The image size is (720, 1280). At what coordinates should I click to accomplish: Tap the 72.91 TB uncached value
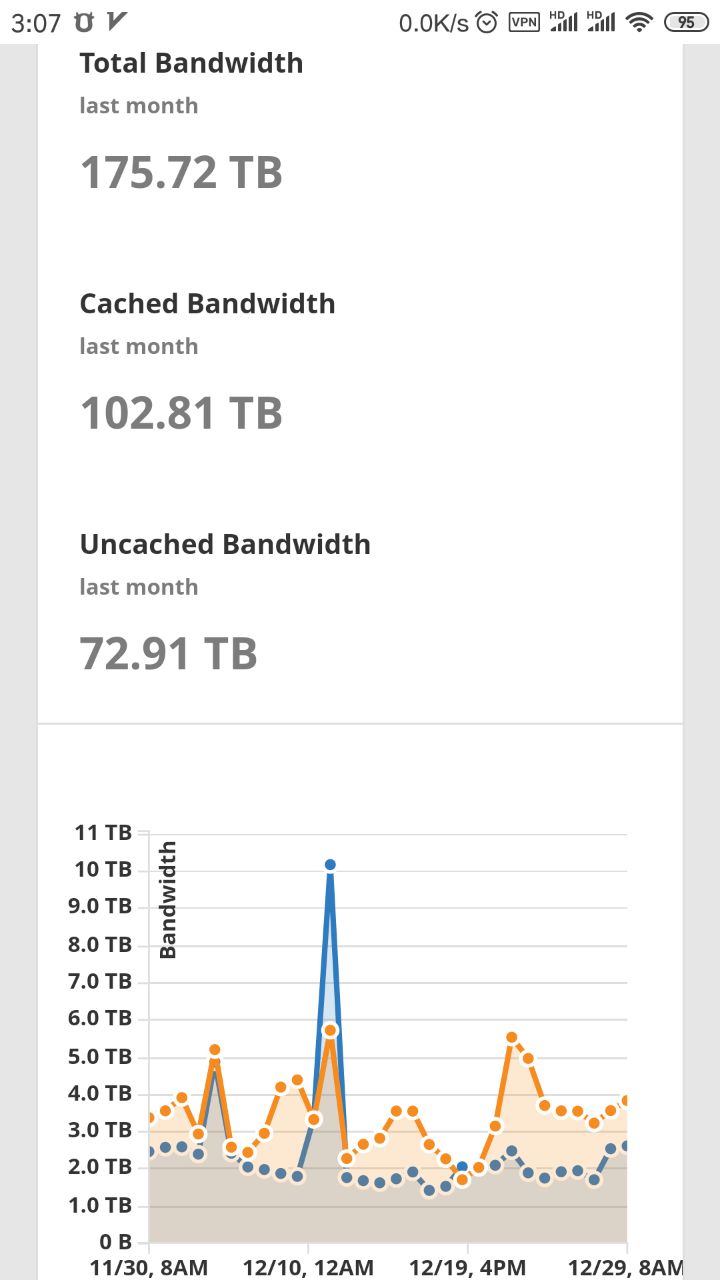point(168,653)
